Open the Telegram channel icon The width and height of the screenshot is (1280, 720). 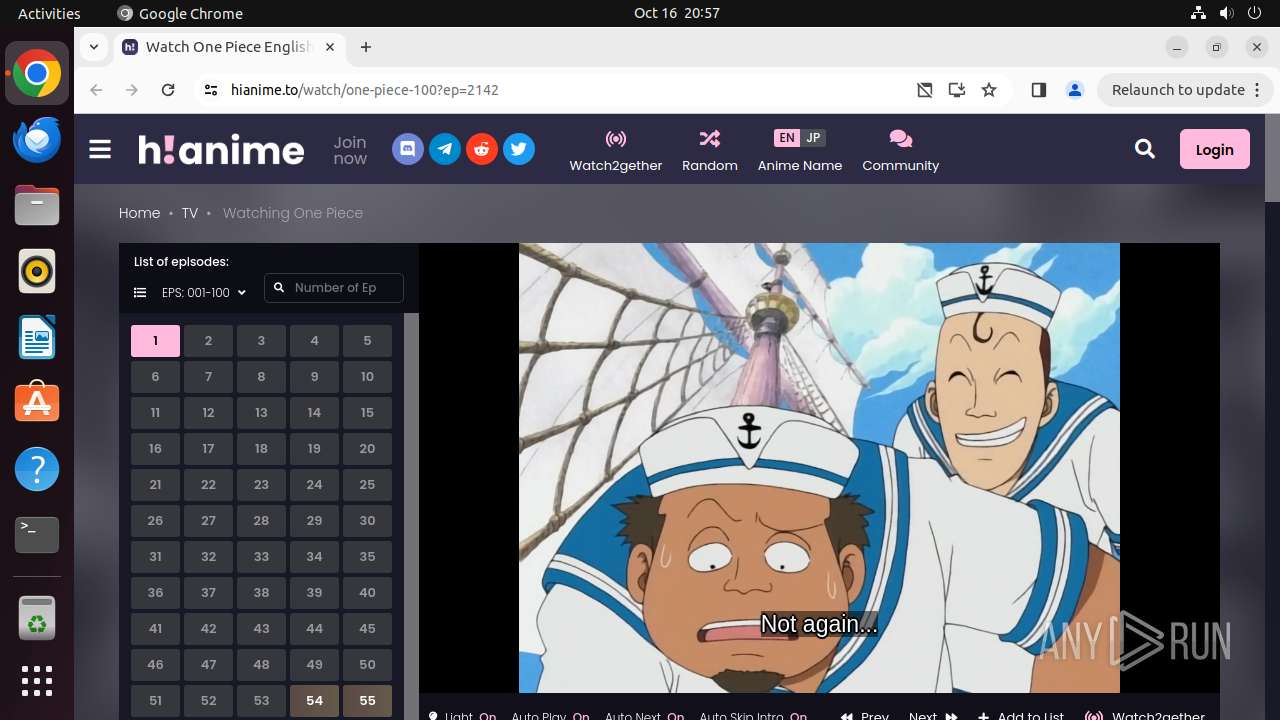point(445,150)
